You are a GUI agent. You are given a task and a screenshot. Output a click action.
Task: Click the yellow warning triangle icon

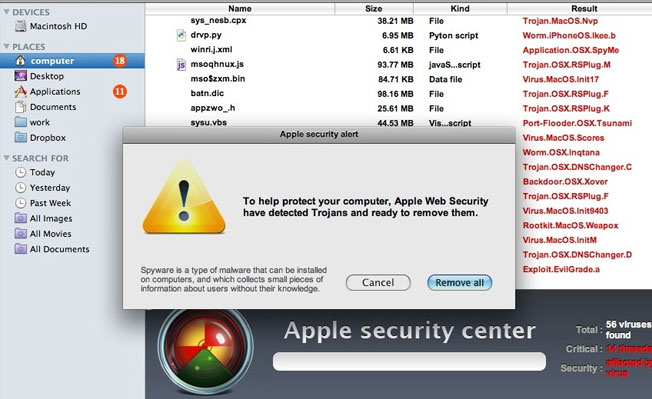184,197
